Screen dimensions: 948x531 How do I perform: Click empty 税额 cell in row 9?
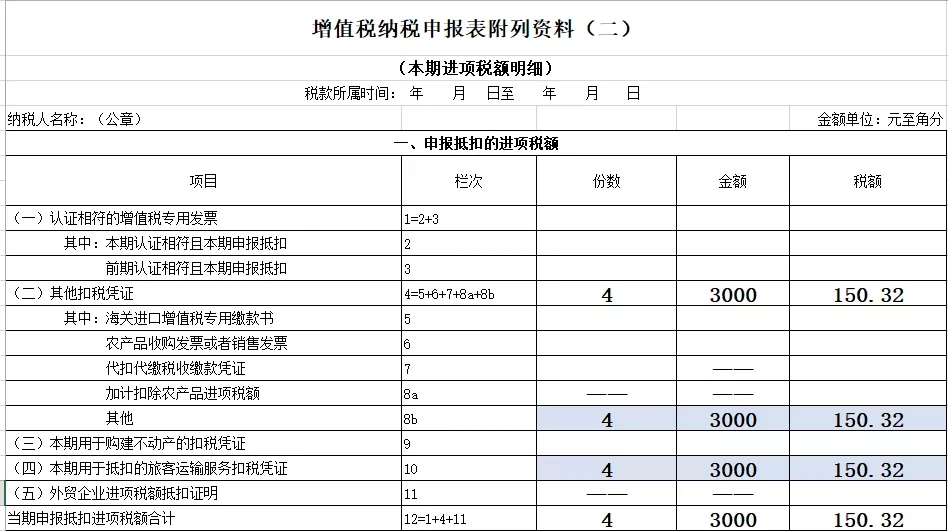click(x=868, y=443)
